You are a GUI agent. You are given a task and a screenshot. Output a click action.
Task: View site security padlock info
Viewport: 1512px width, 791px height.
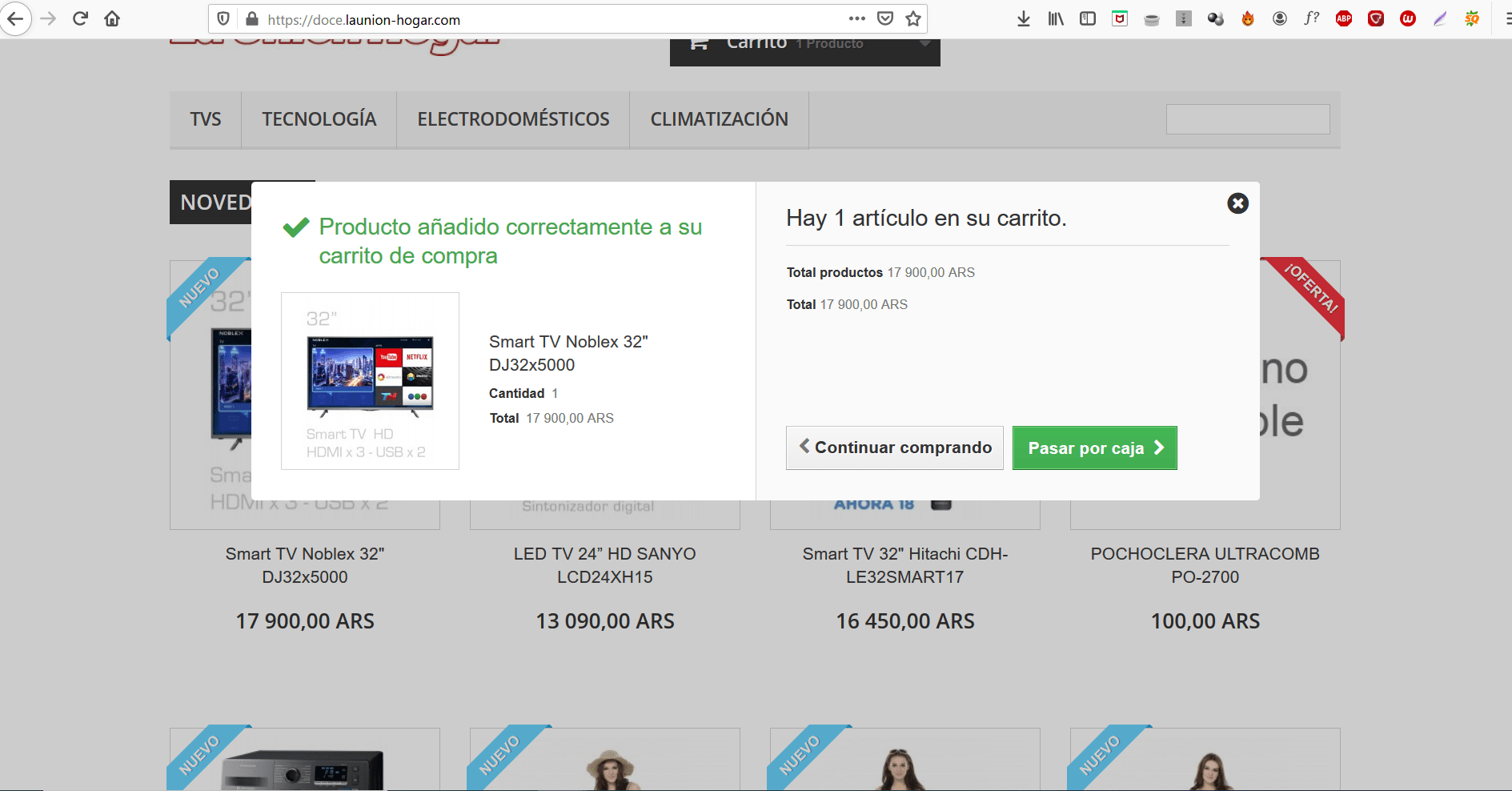(x=252, y=19)
